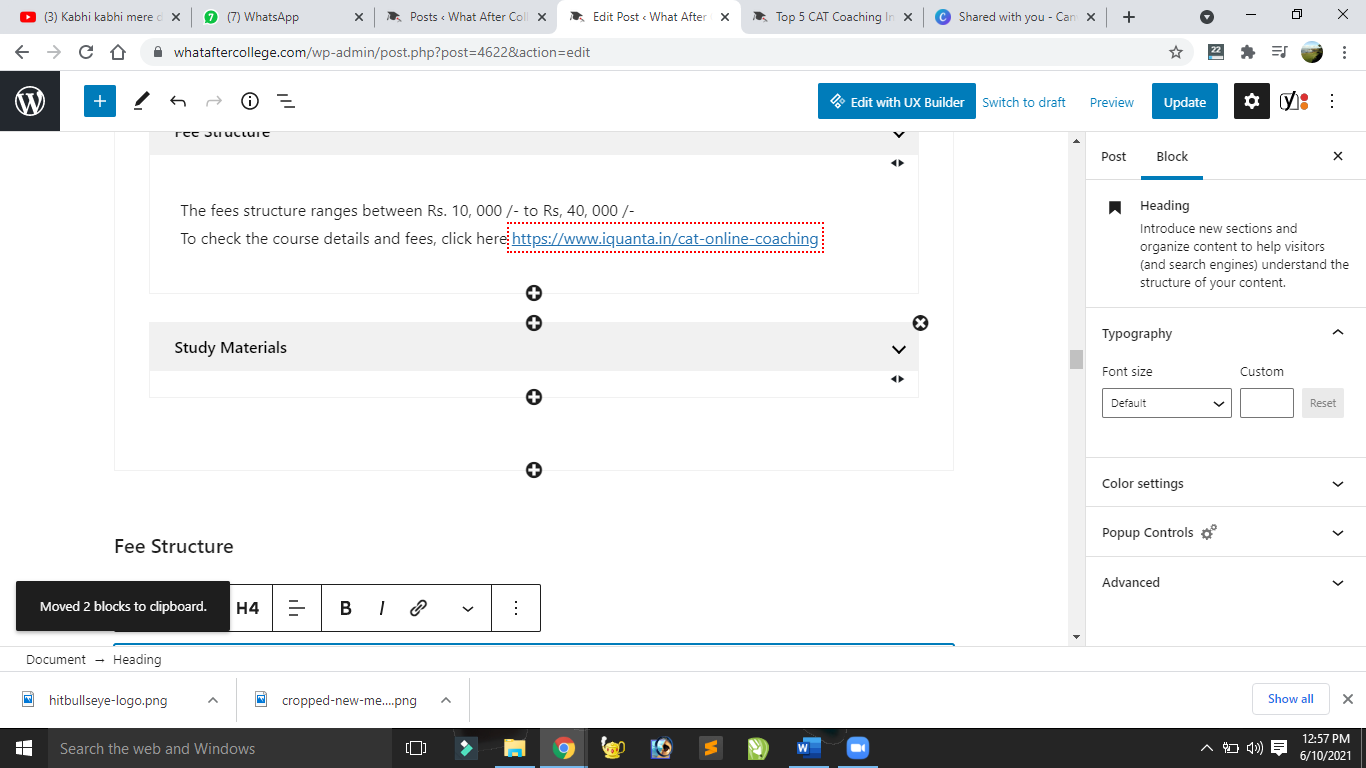
Task: Switch to the Post sidebar tab
Action: 1113,157
